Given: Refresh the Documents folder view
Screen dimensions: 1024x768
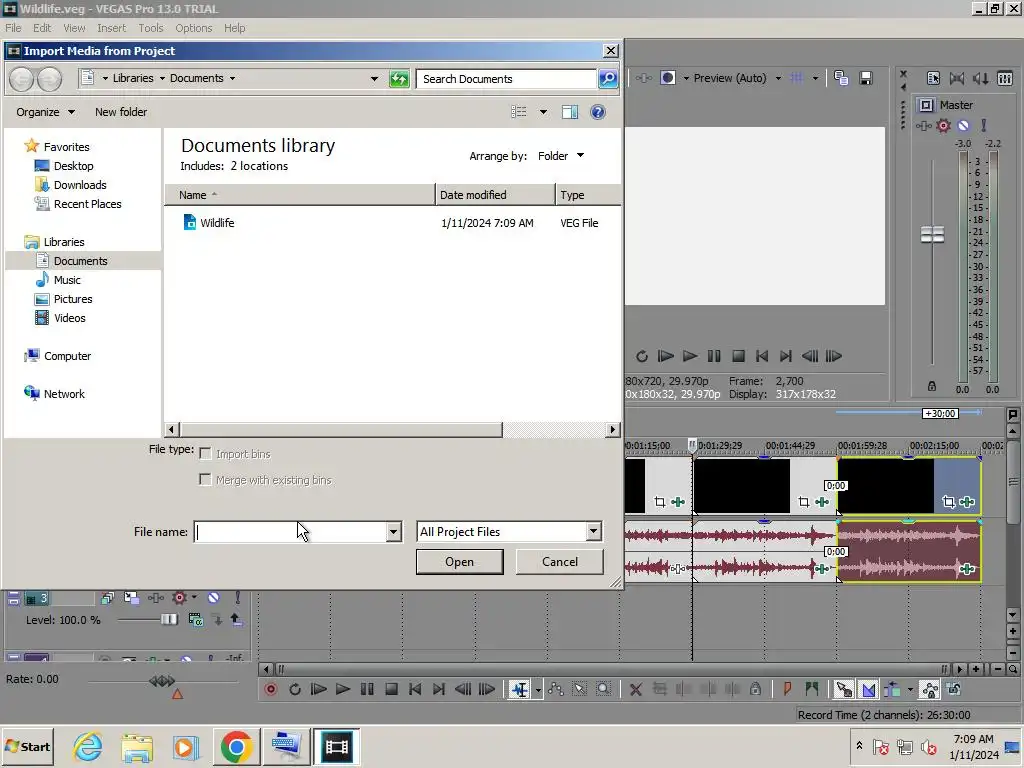Looking at the screenshot, I should 399,79.
